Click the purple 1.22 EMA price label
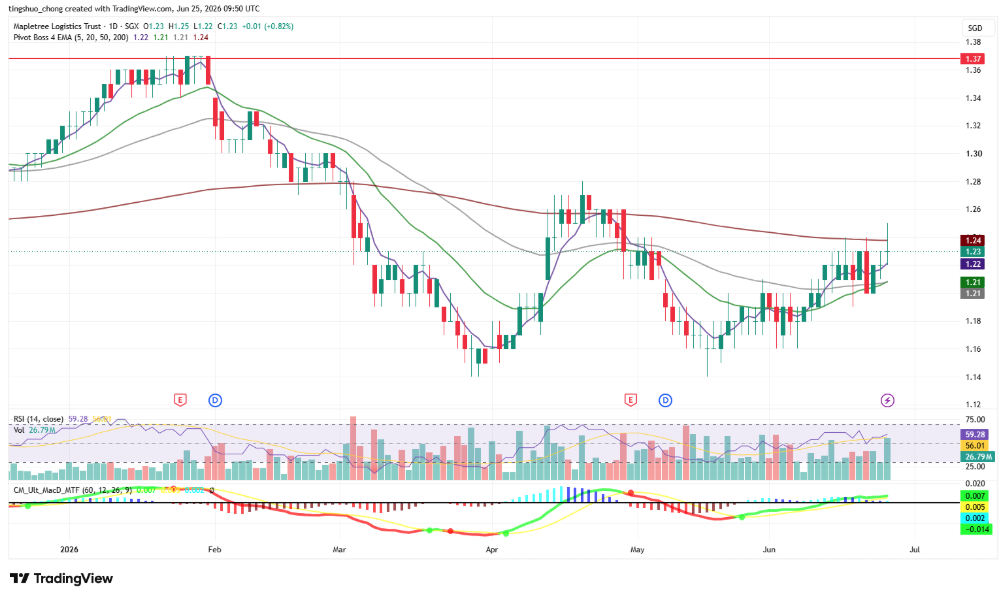The height and width of the screenshot is (594, 1003). [973, 264]
